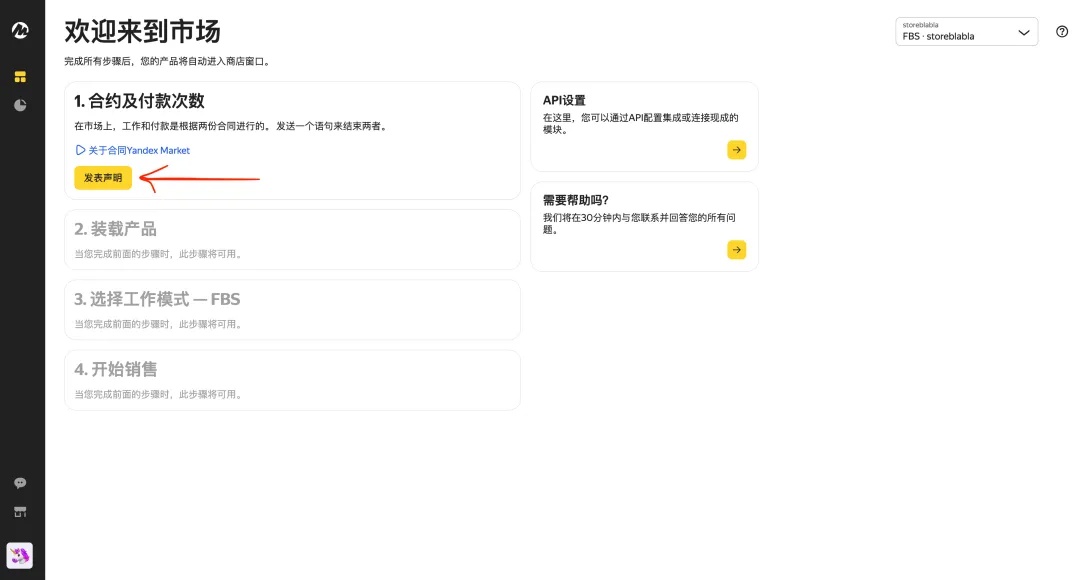This screenshot has width=1080, height=580.
Task: Open the 关于合同Yandex Market video link
Action: (132, 150)
